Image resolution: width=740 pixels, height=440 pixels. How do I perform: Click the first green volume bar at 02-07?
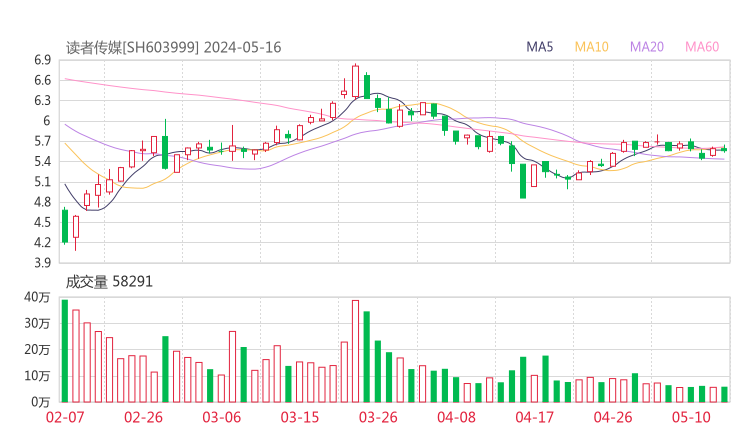[65, 351]
